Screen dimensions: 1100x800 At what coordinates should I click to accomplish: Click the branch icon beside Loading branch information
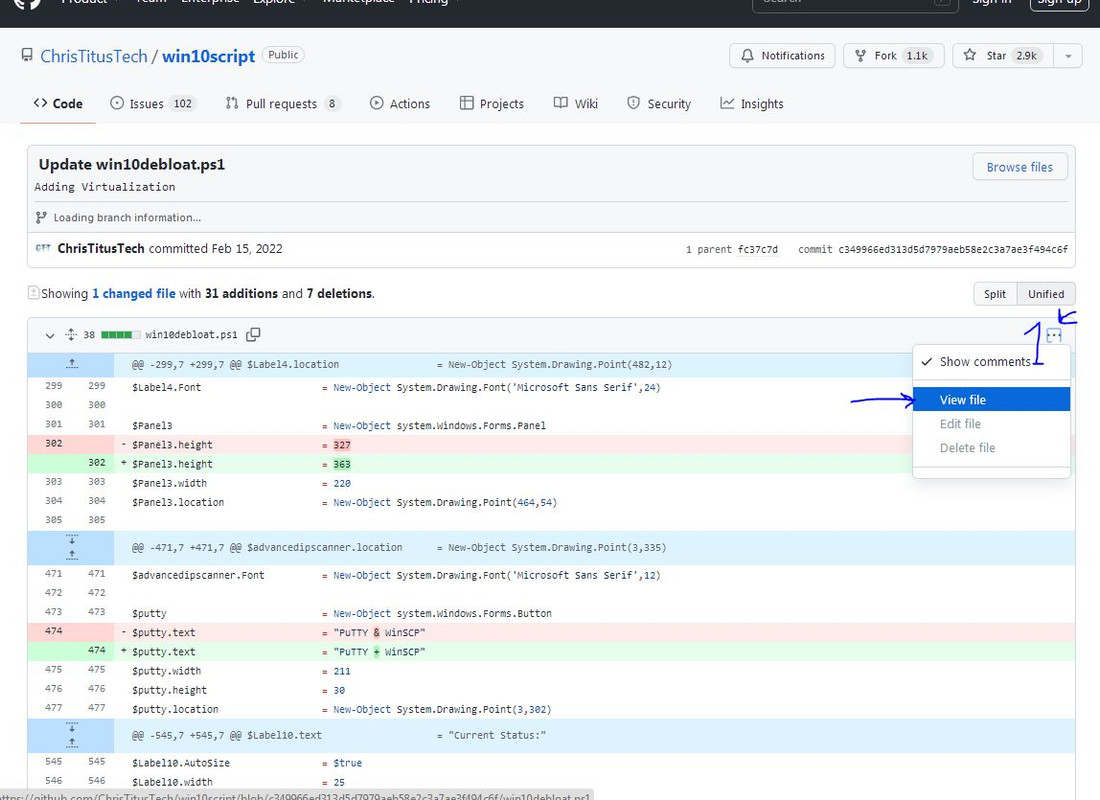[x=41, y=218]
